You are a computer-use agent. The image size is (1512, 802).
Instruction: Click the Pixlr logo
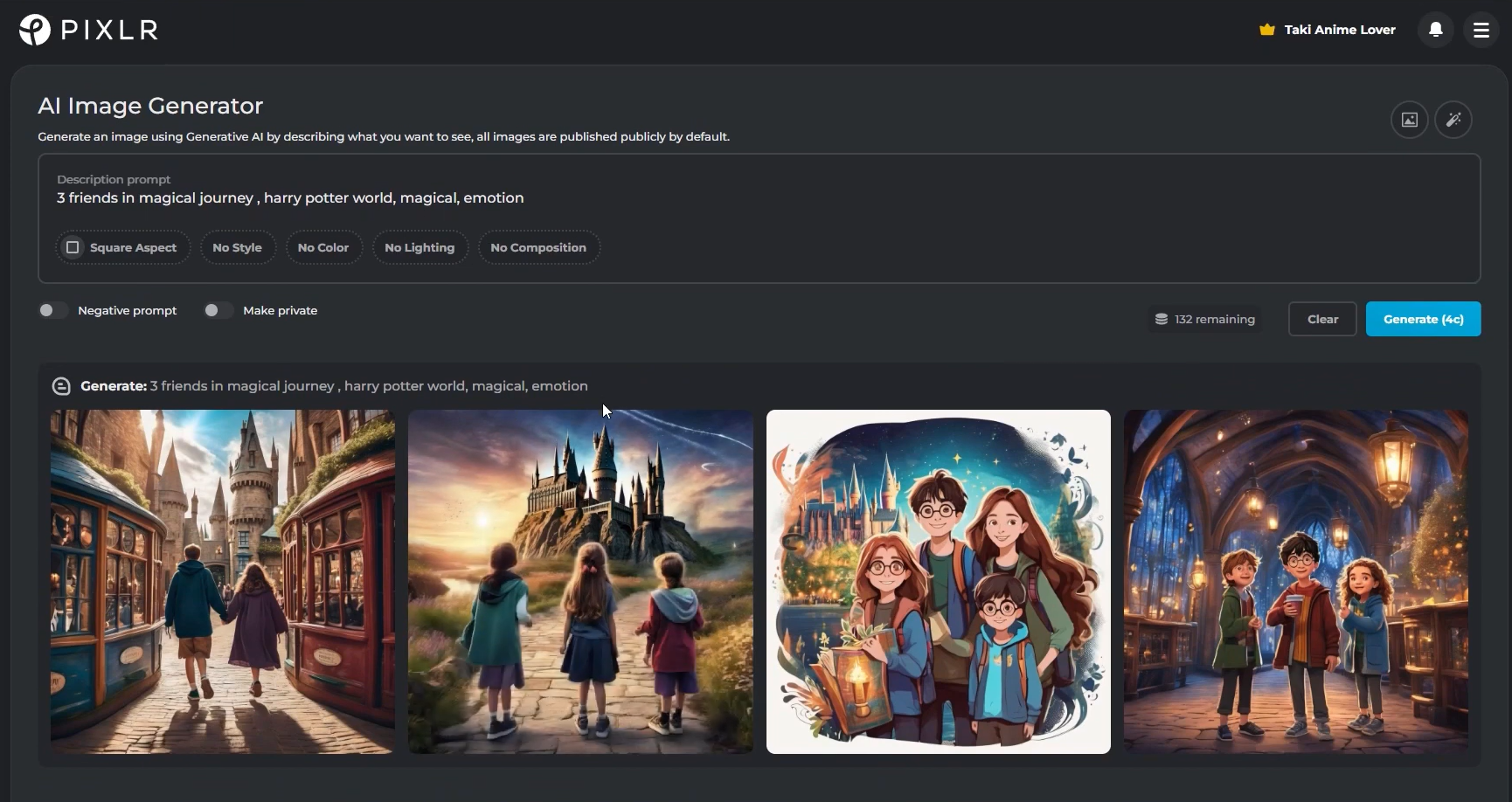point(87,29)
